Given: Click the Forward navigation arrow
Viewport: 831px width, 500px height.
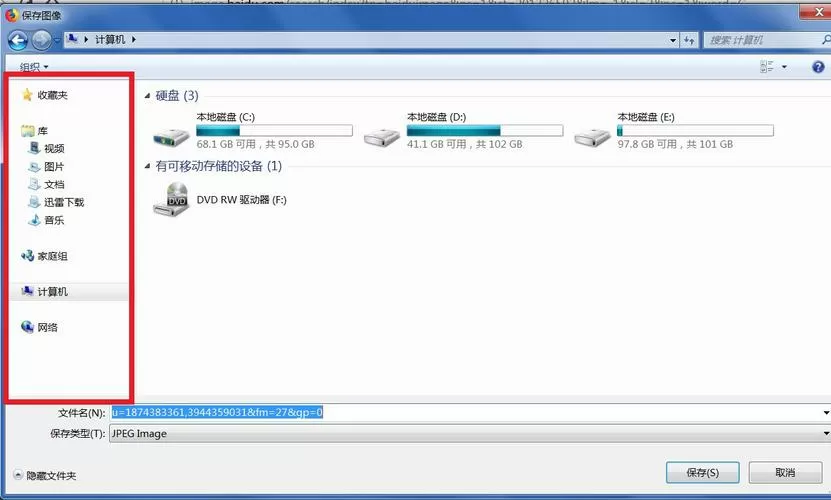Looking at the screenshot, I should (x=41, y=40).
